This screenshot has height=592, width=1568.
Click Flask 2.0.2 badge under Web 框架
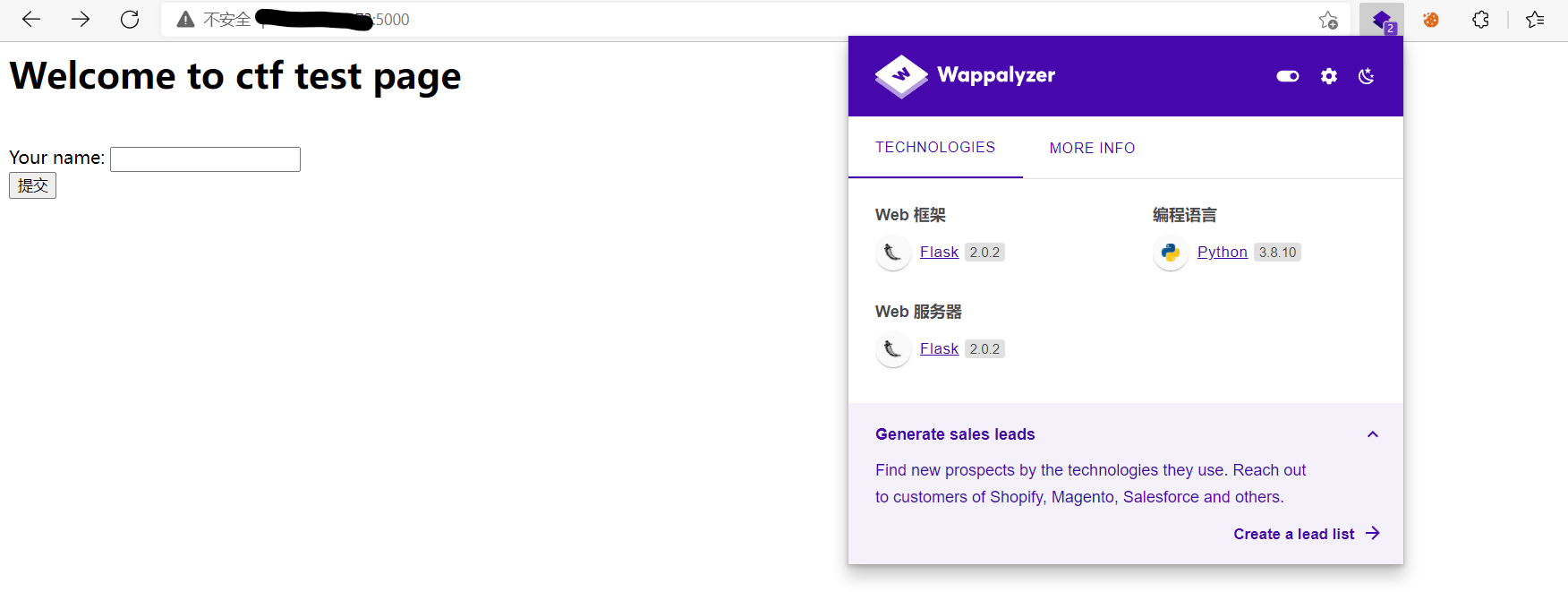tap(984, 253)
